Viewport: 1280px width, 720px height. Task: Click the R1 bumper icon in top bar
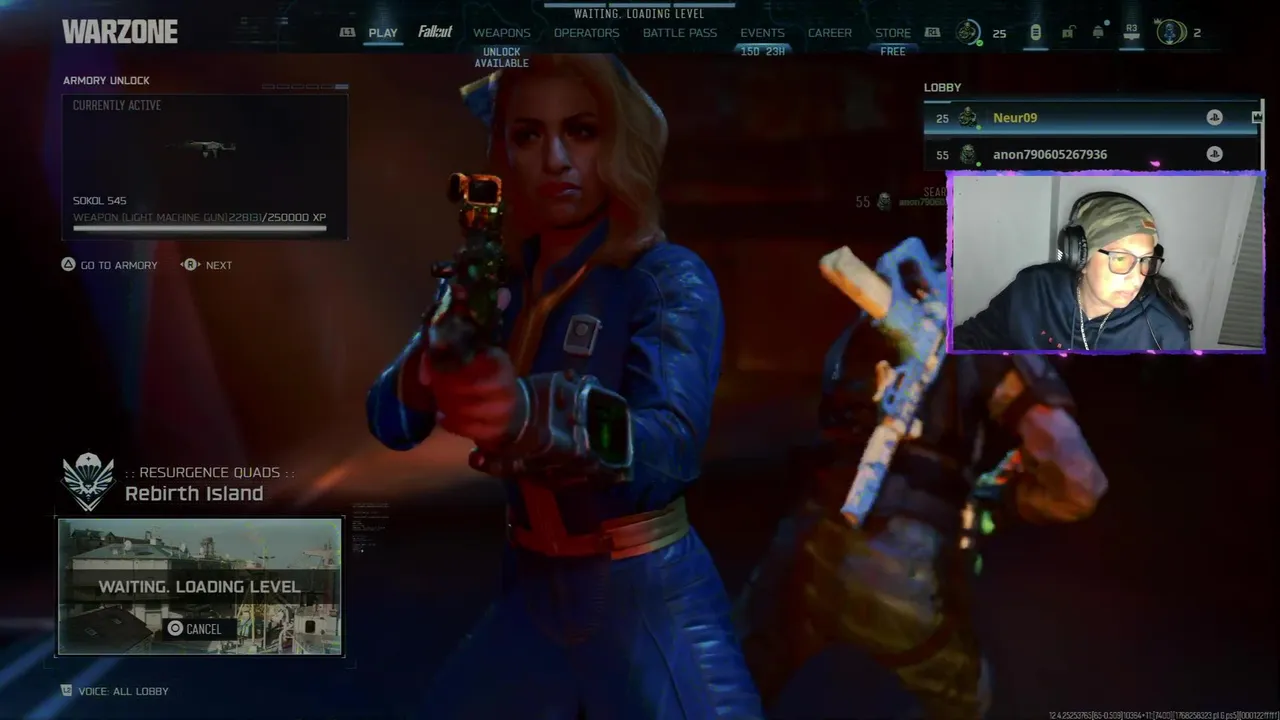point(932,33)
